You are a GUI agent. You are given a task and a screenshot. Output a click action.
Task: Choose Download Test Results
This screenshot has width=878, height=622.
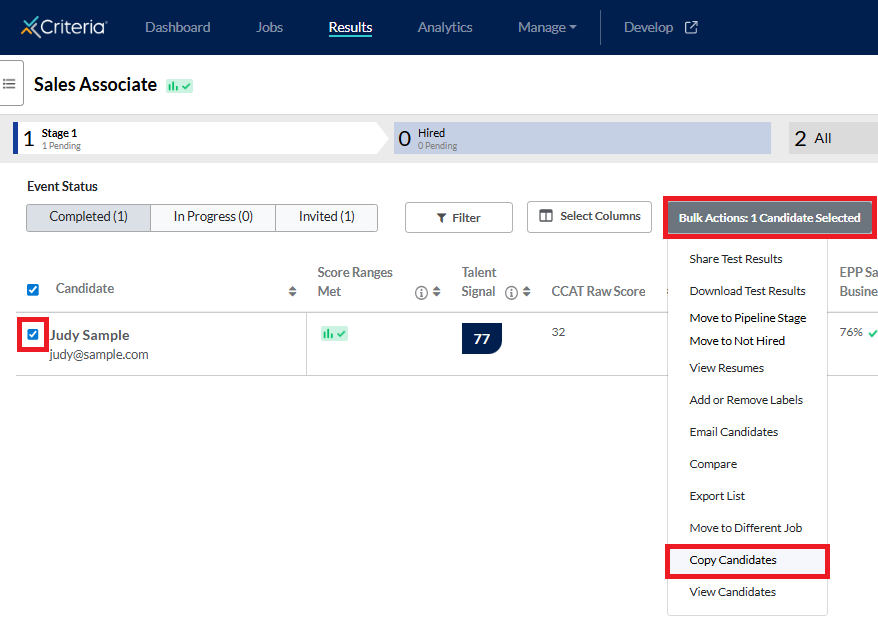point(748,291)
